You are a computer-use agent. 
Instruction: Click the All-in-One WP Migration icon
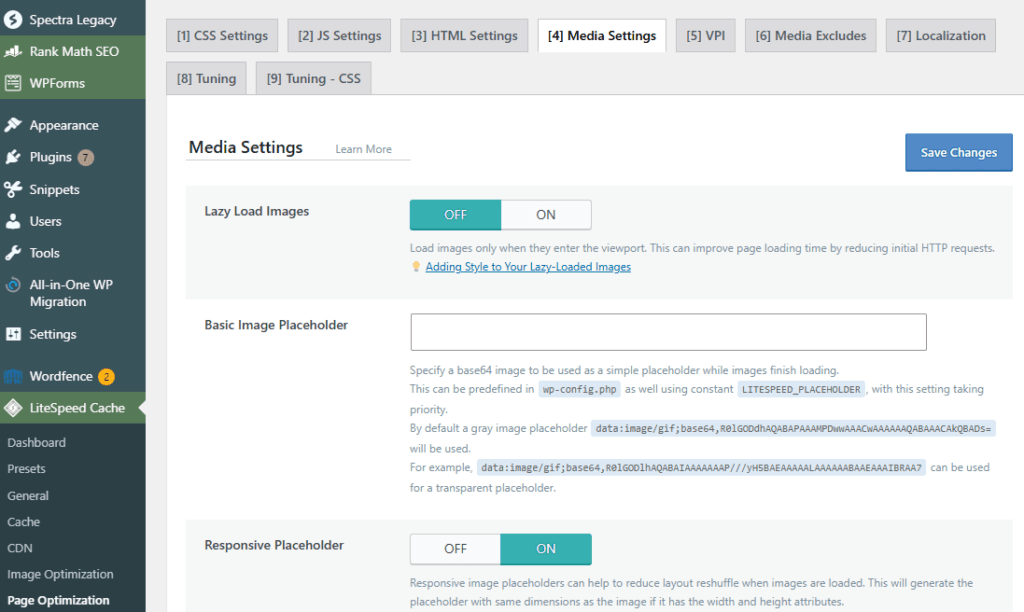[x=13, y=285]
